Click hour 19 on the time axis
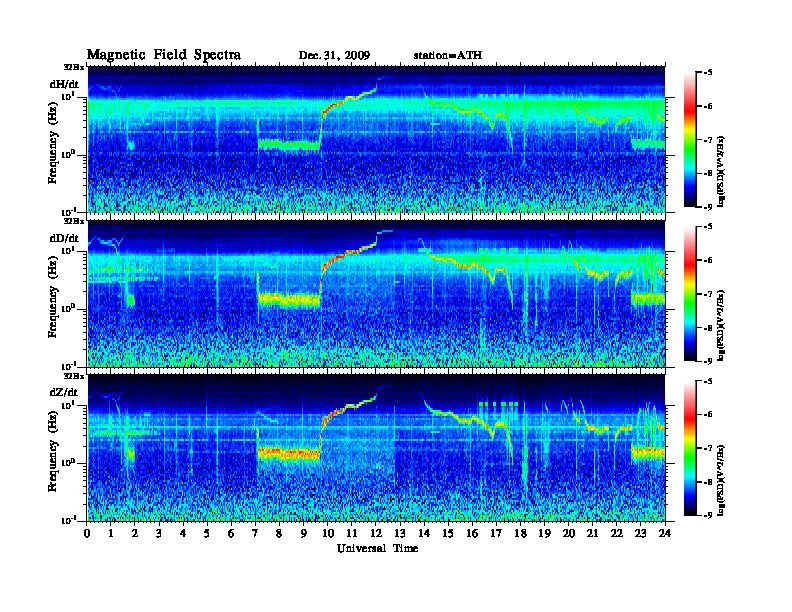Screen dimensions: 792x612 click(x=544, y=533)
